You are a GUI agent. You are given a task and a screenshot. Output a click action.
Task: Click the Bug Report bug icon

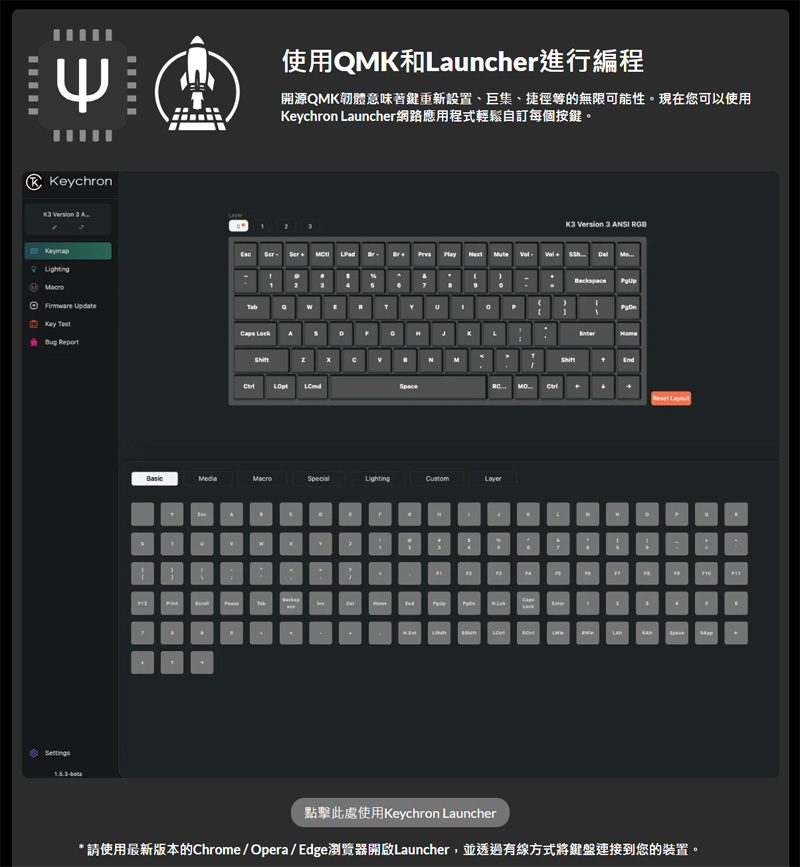pyautogui.click(x=34, y=342)
